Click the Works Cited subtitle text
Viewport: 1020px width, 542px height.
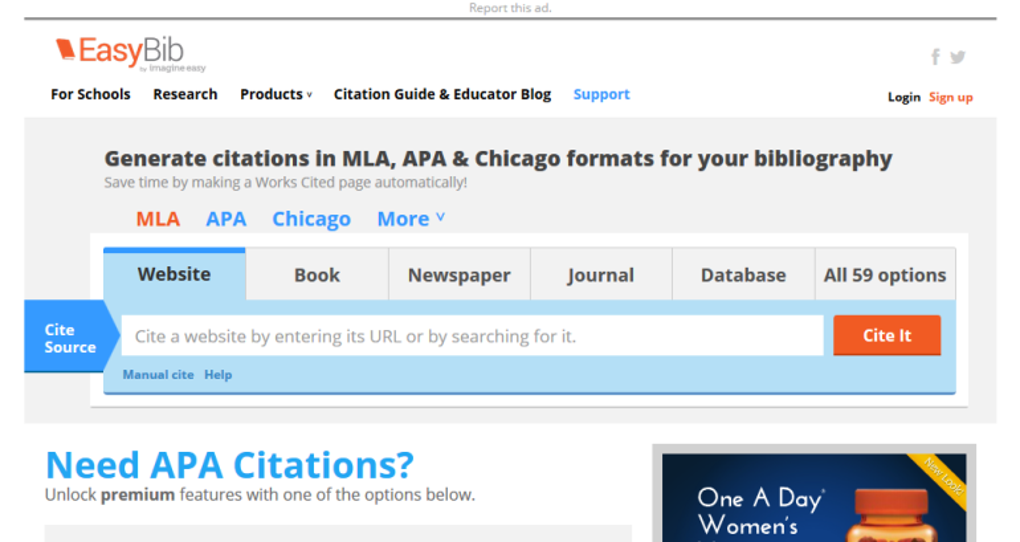[286, 182]
